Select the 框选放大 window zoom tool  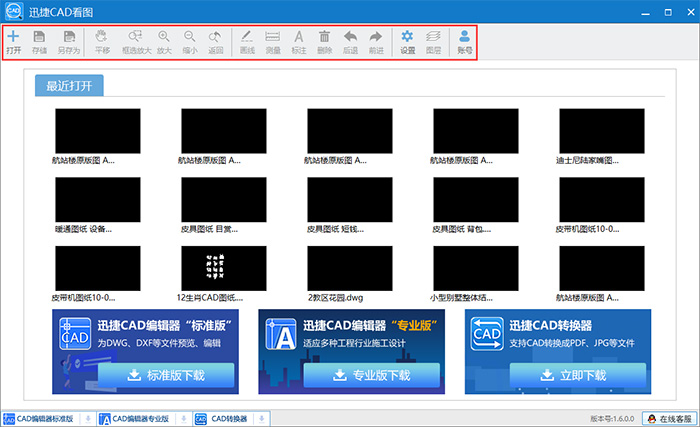(135, 36)
